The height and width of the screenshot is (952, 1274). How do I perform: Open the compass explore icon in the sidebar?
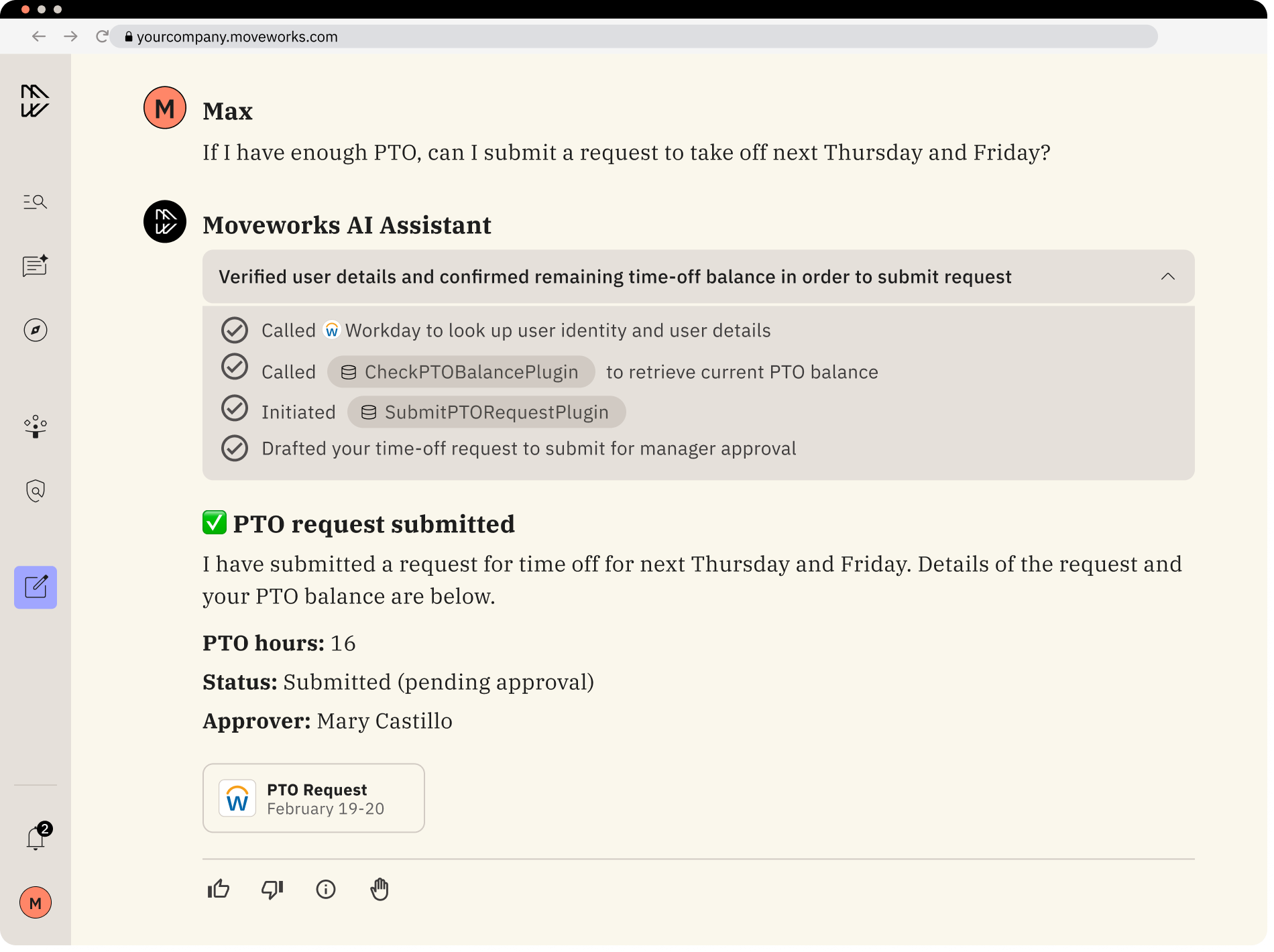coord(35,330)
